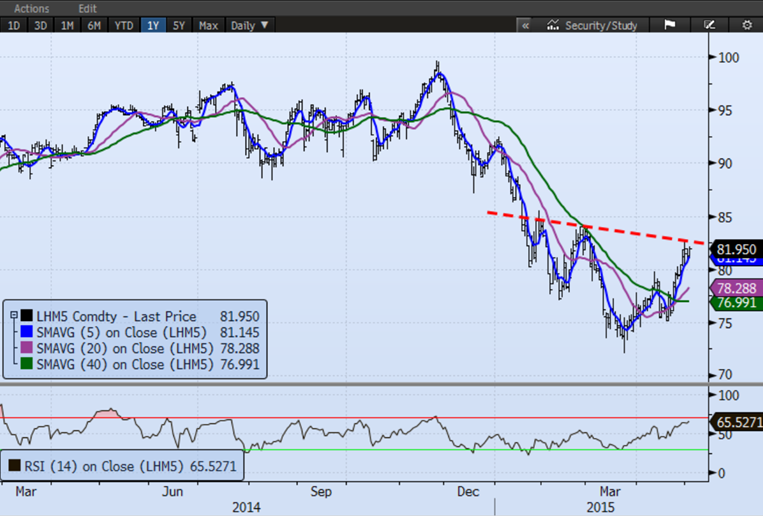Click the flag event marker icon

tap(669, 25)
